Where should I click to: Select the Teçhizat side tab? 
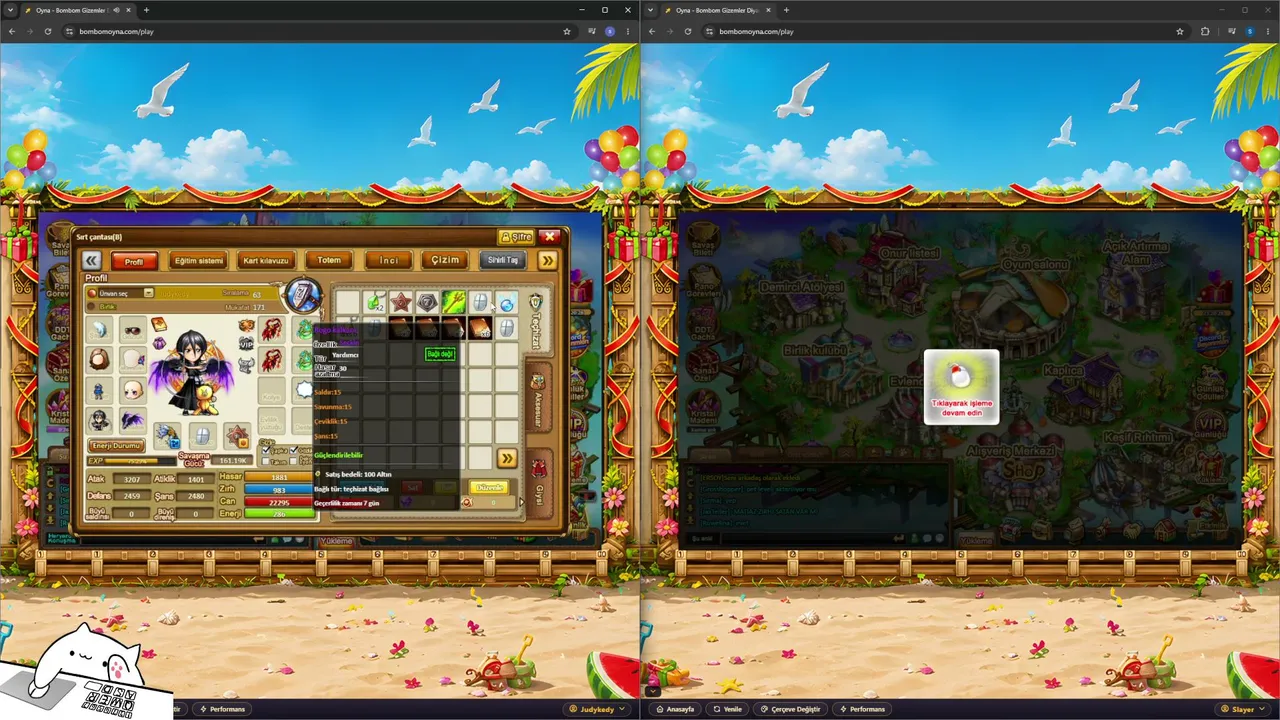coord(537,322)
